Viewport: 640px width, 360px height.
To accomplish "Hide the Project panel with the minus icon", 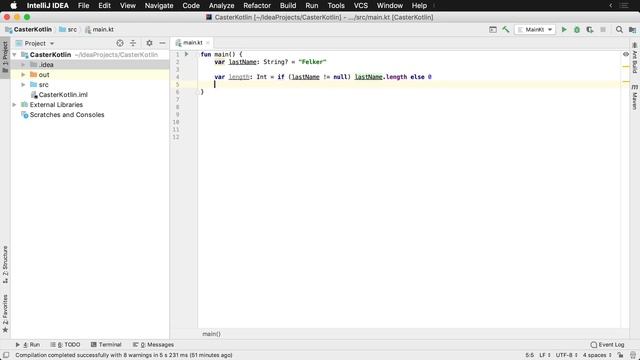I will pos(162,43).
